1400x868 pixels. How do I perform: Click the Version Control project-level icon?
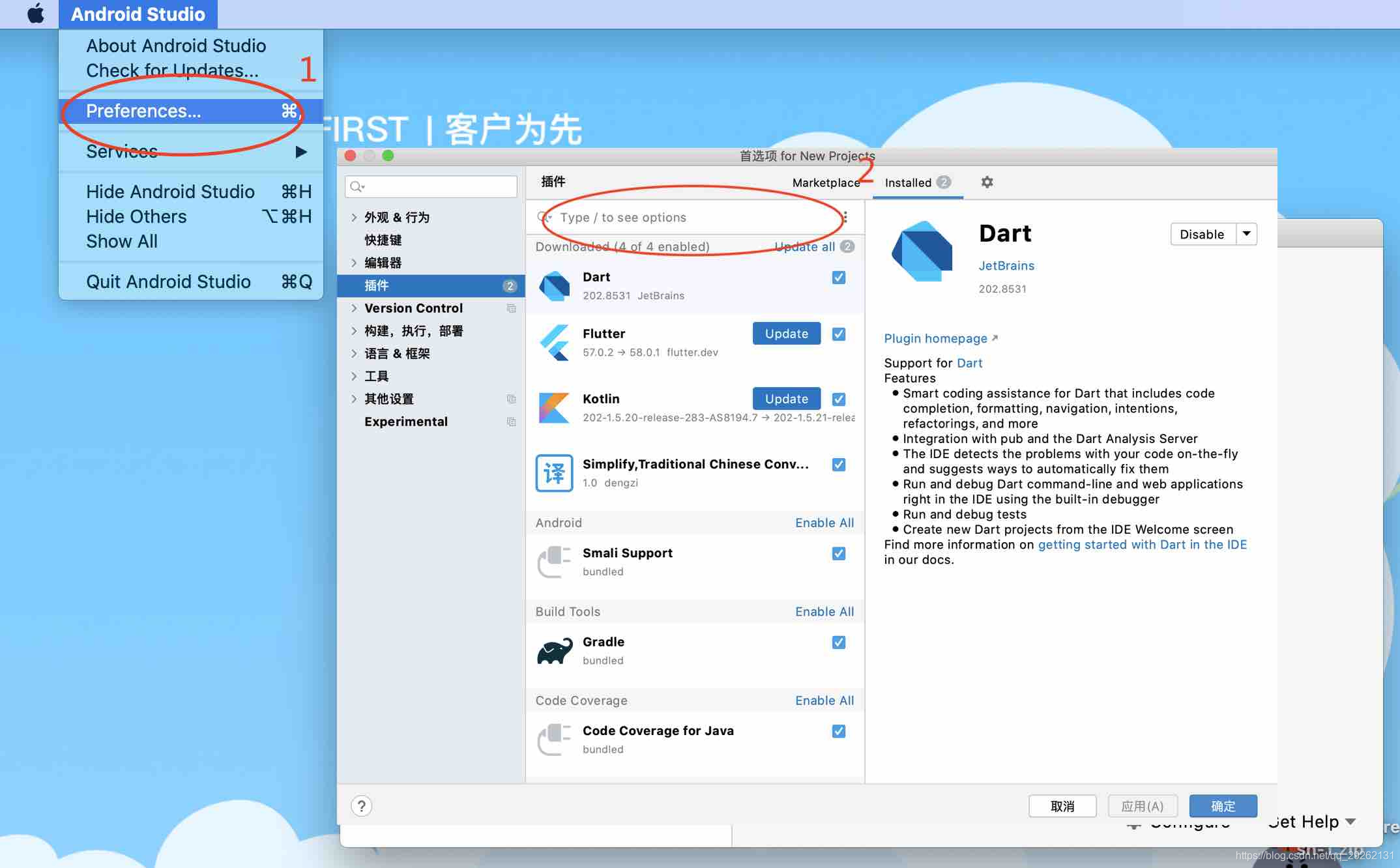pyautogui.click(x=512, y=308)
